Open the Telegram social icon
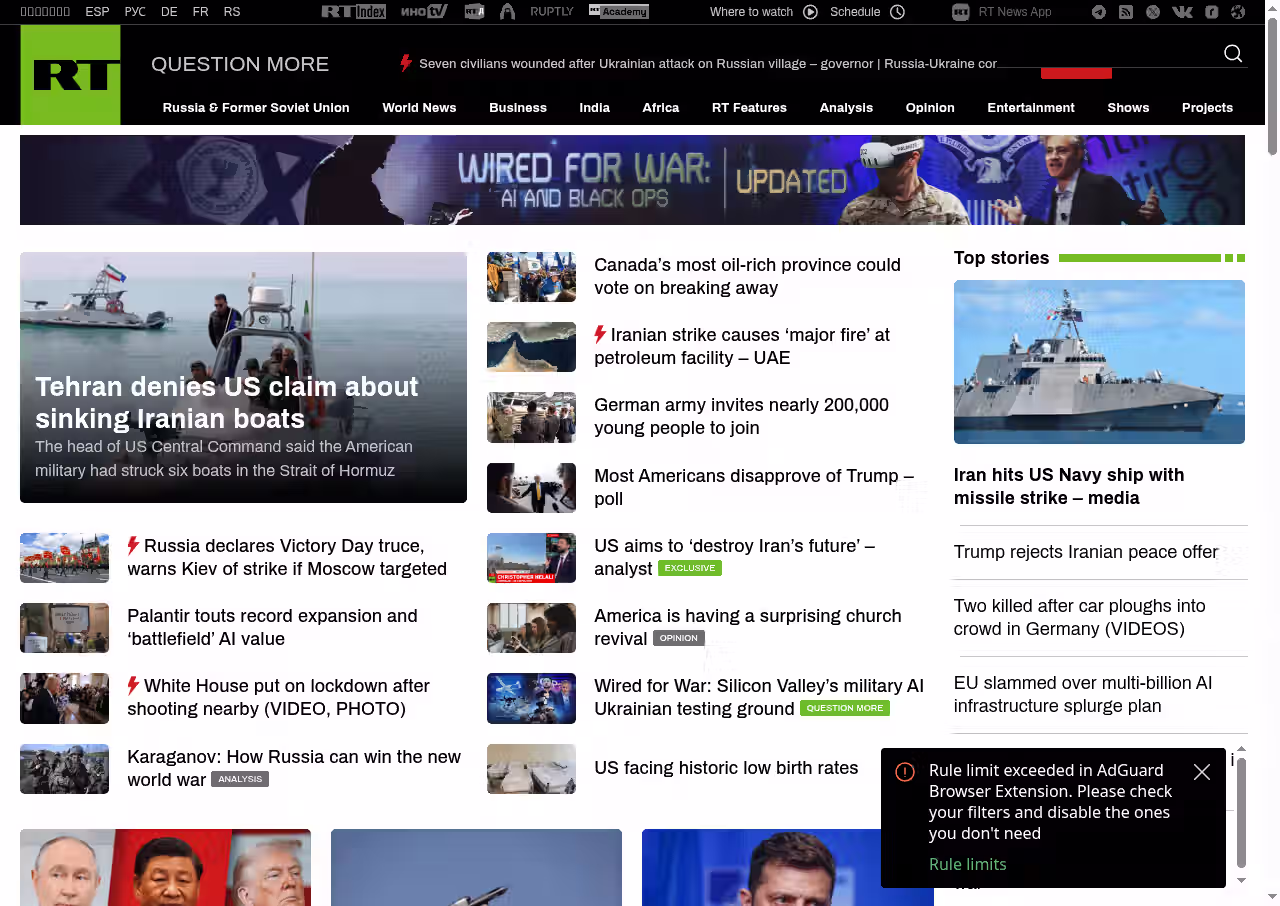Screen dimensions: 1280x906 [x=1099, y=12]
